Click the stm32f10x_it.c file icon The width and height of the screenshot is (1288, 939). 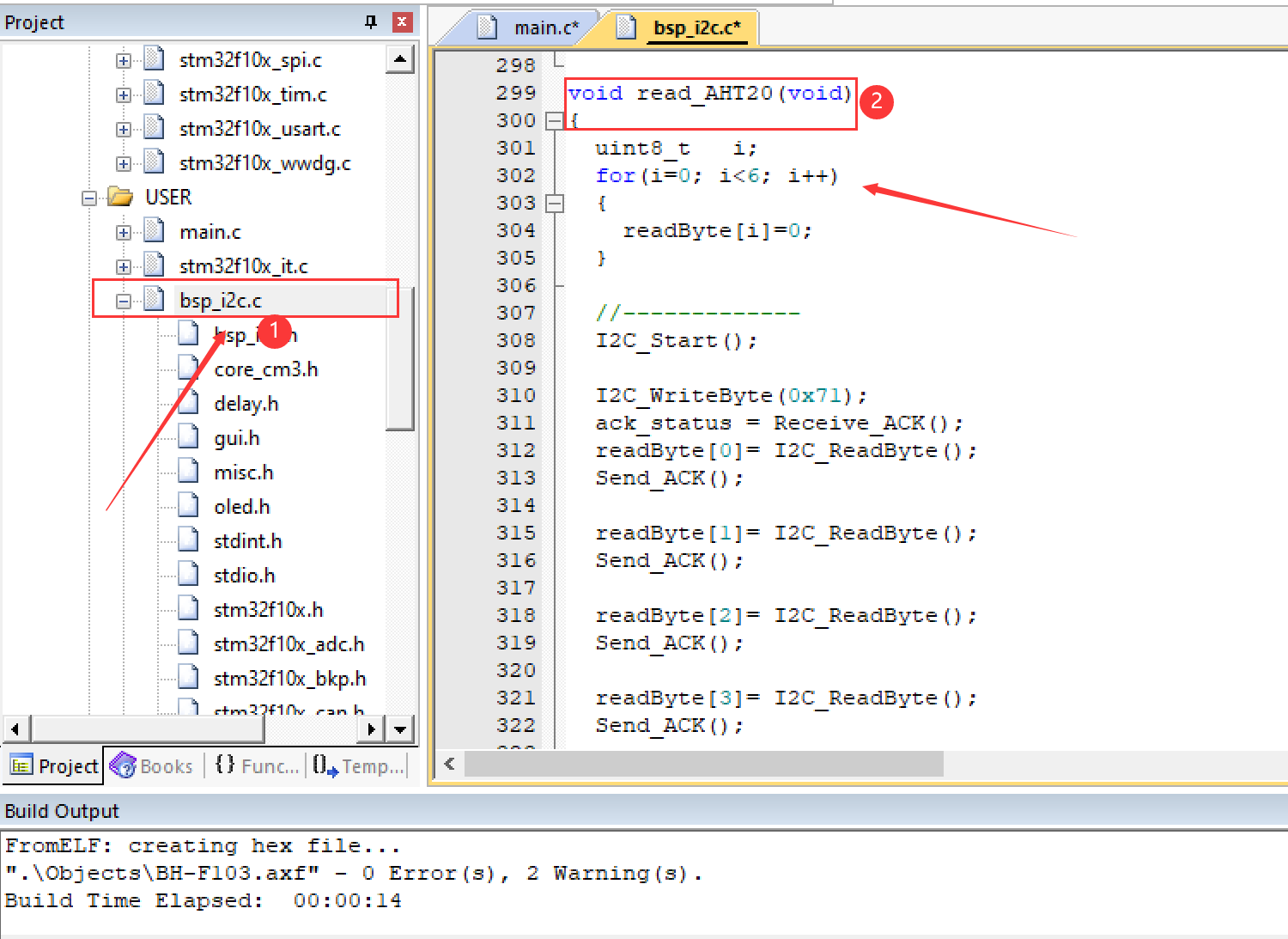[x=155, y=265]
